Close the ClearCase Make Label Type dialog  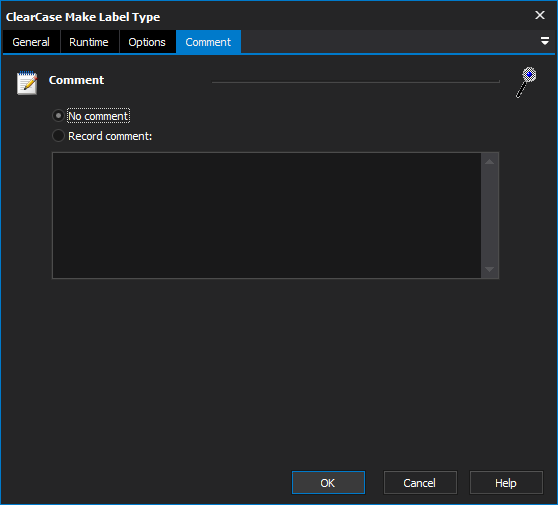(x=539, y=15)
